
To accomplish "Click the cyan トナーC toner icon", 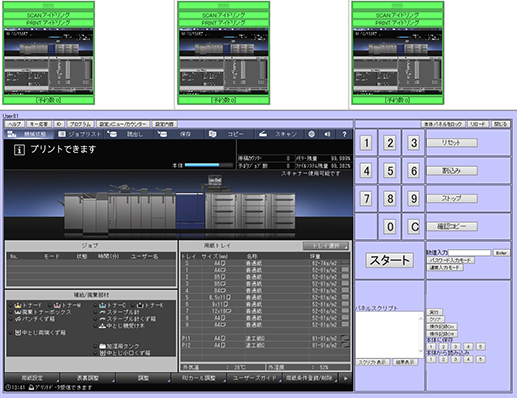I will click(103, 305).
